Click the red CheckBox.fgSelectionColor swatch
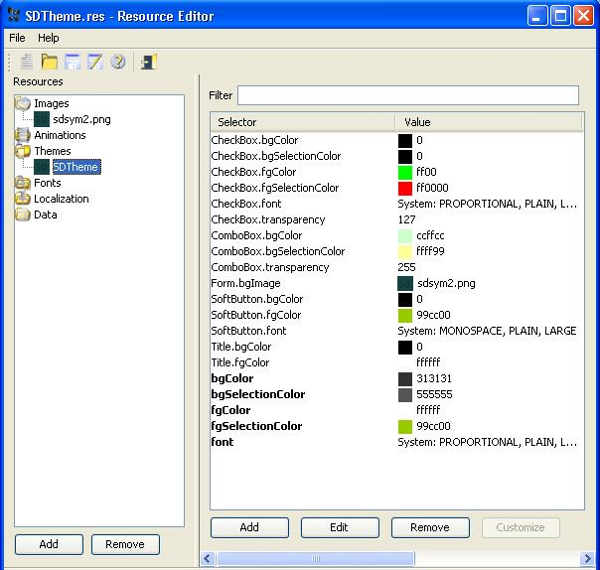Viewport: 600px width, 570px height. point(405,188)
